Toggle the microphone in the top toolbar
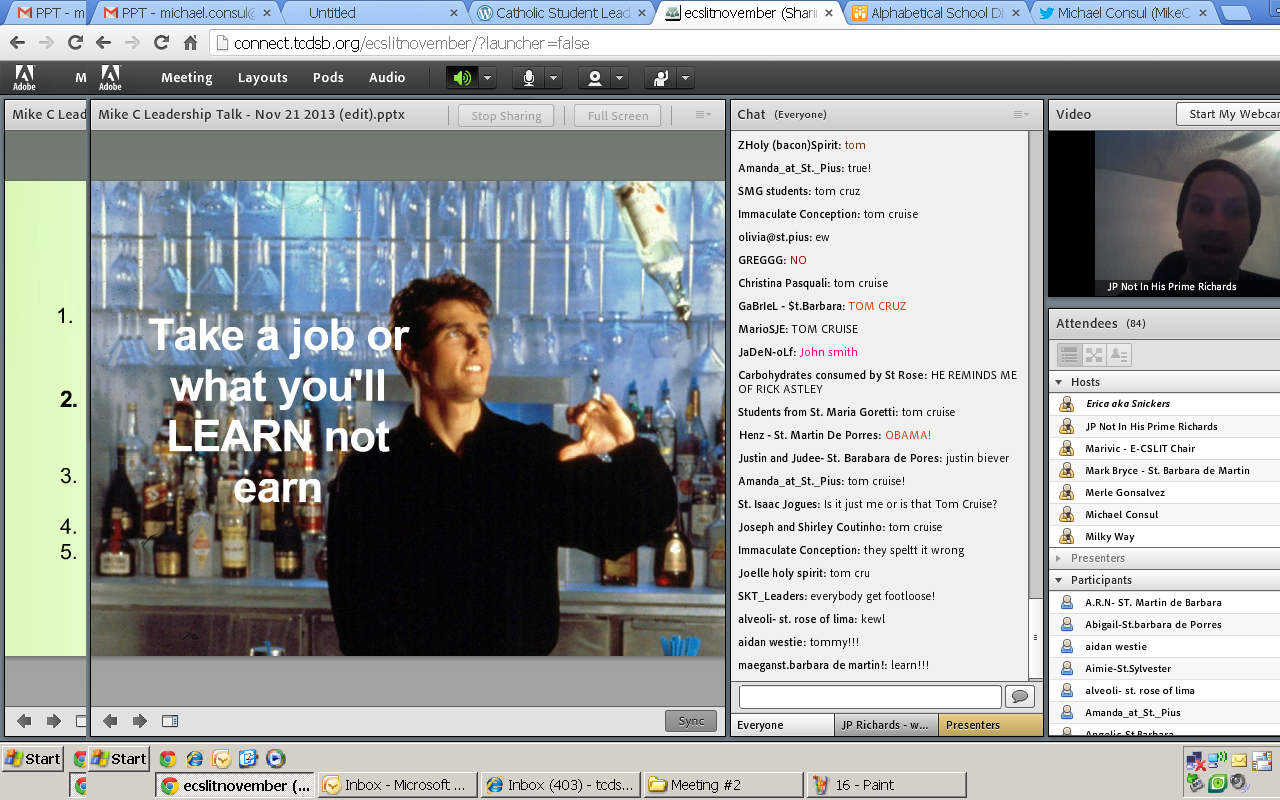This screenshot has width=1280, height=800. (x=528, y=78)
